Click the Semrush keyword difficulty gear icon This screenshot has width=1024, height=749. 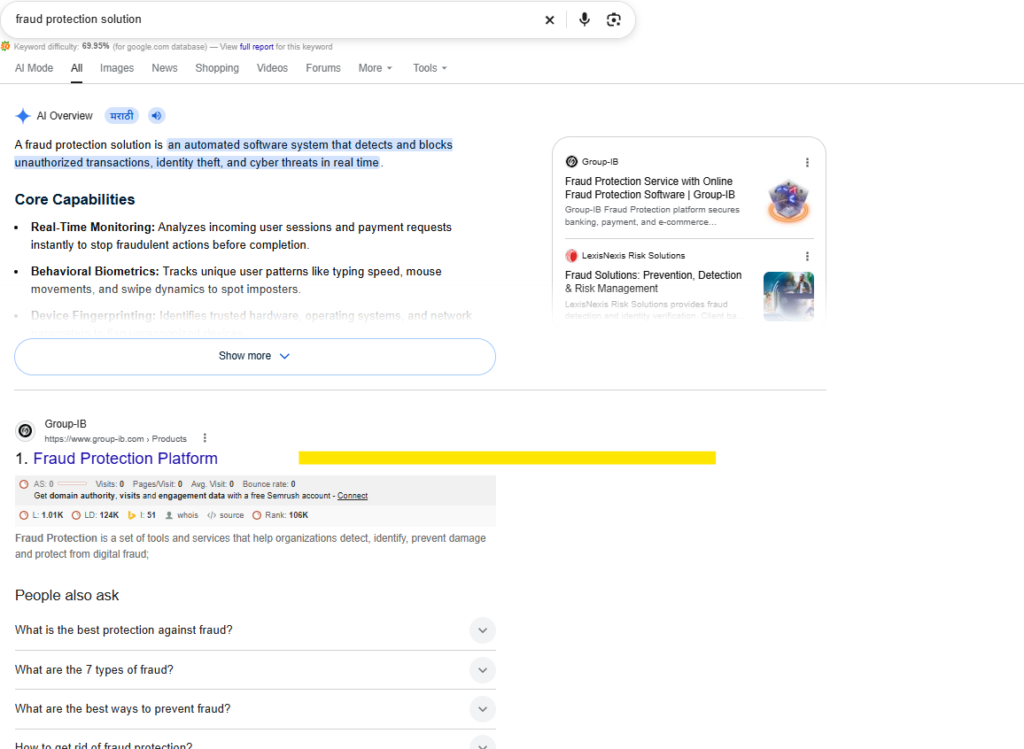(5, 46)
